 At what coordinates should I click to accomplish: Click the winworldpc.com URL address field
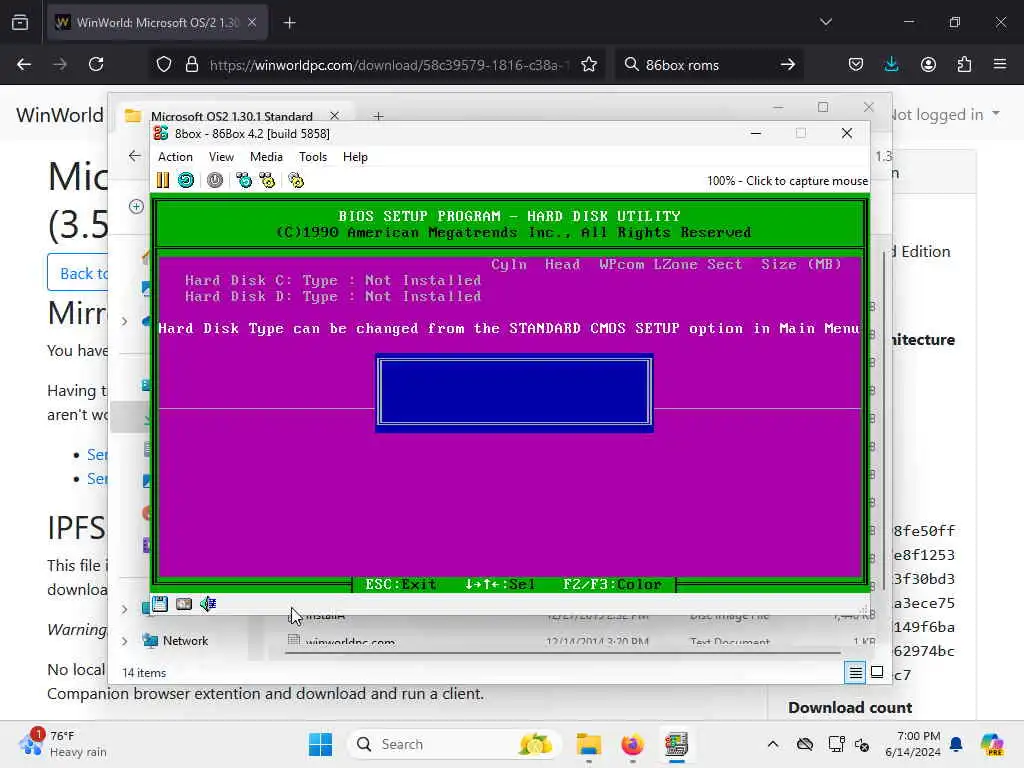(x=390, y=65)
